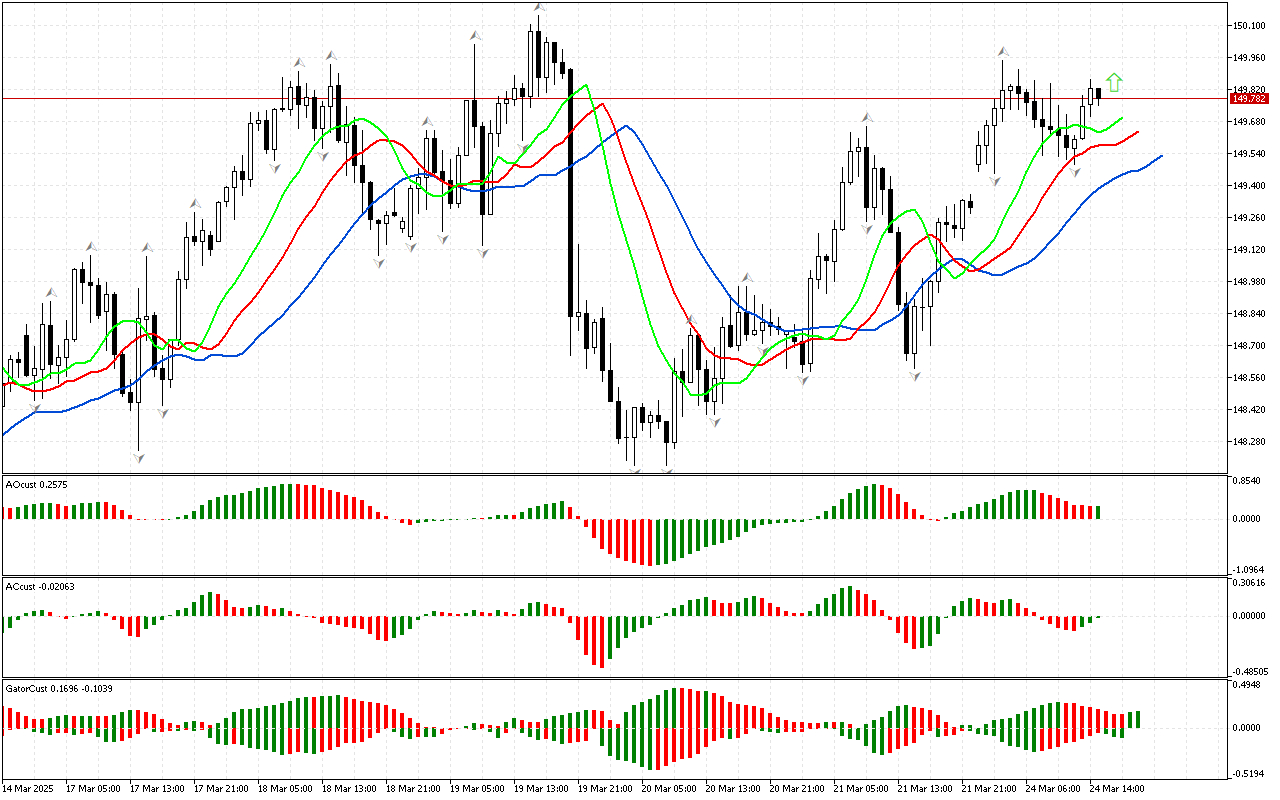This screenshot has width=1280, height=800.
Task: Click price level 148.560 on the scale
Action: [1250, 377]
